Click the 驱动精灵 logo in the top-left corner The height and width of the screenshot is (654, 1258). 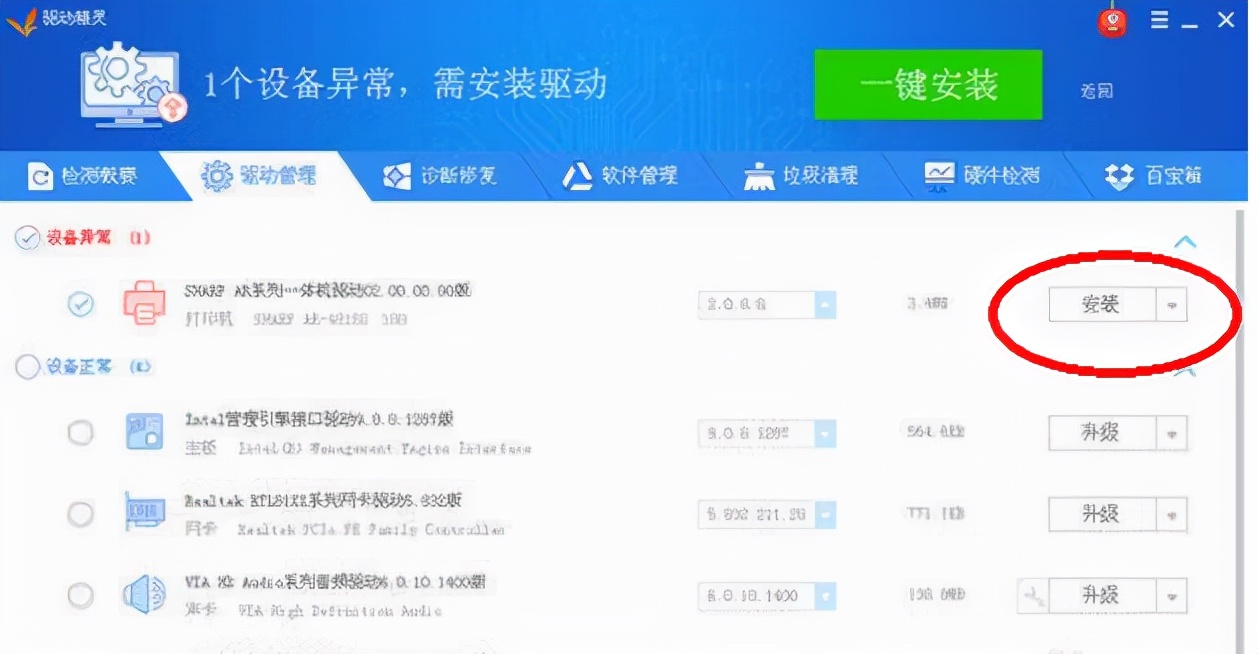coord(45,18)
